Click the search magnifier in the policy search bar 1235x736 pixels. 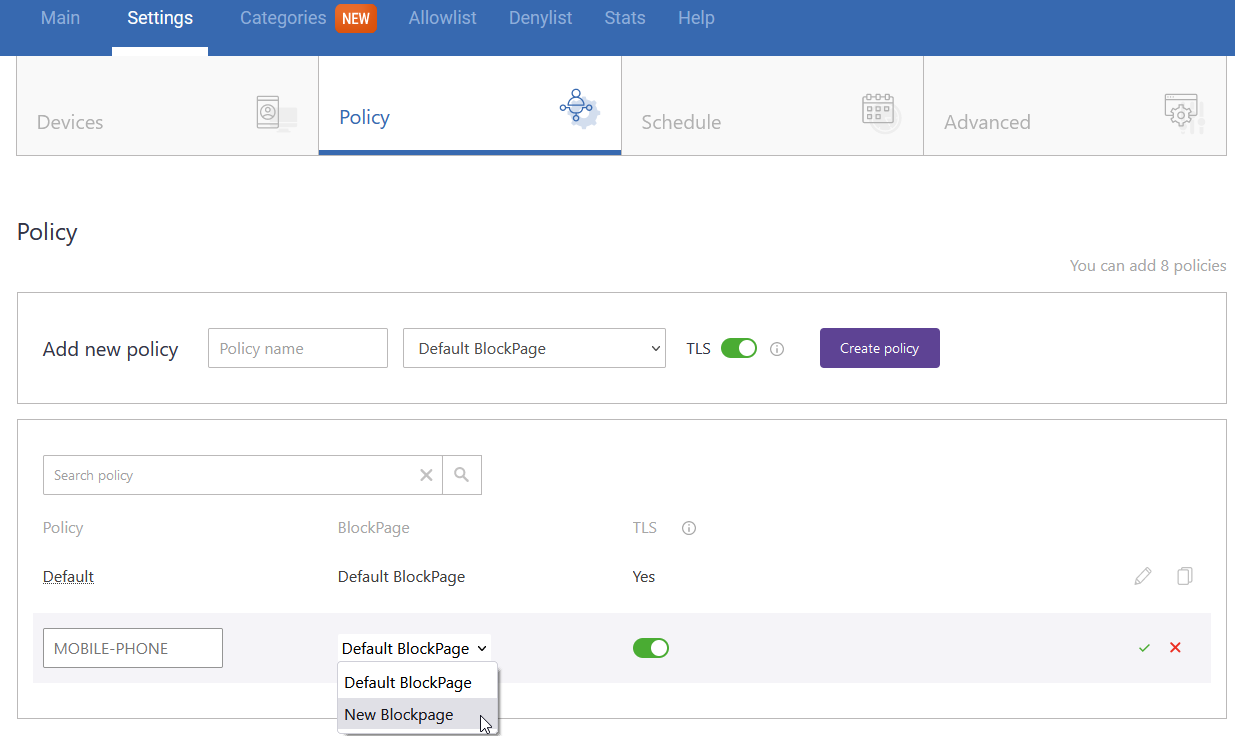[x=461, y=474]
